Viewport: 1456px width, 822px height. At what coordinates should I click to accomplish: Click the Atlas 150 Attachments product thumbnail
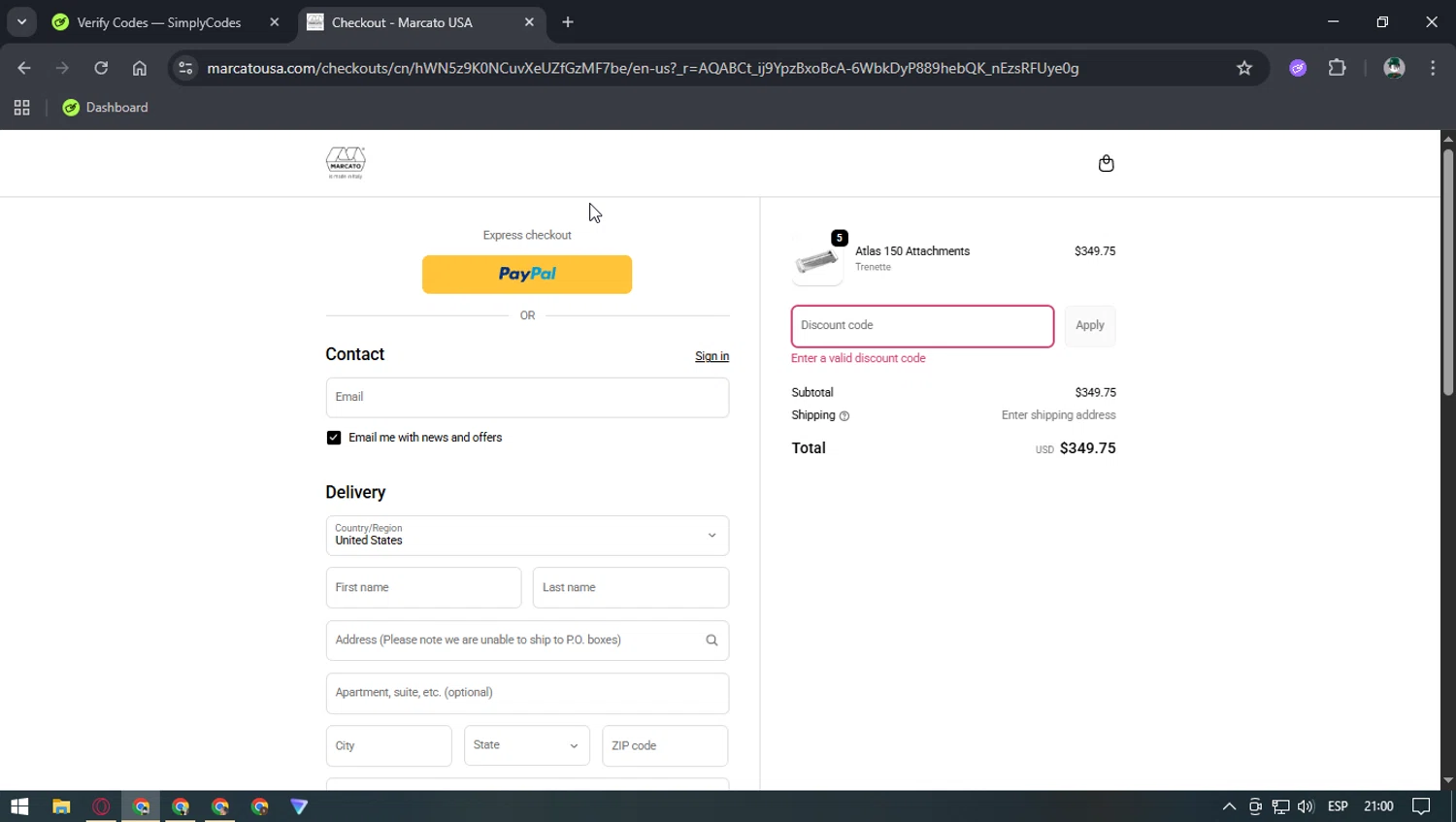coord(817,260)
